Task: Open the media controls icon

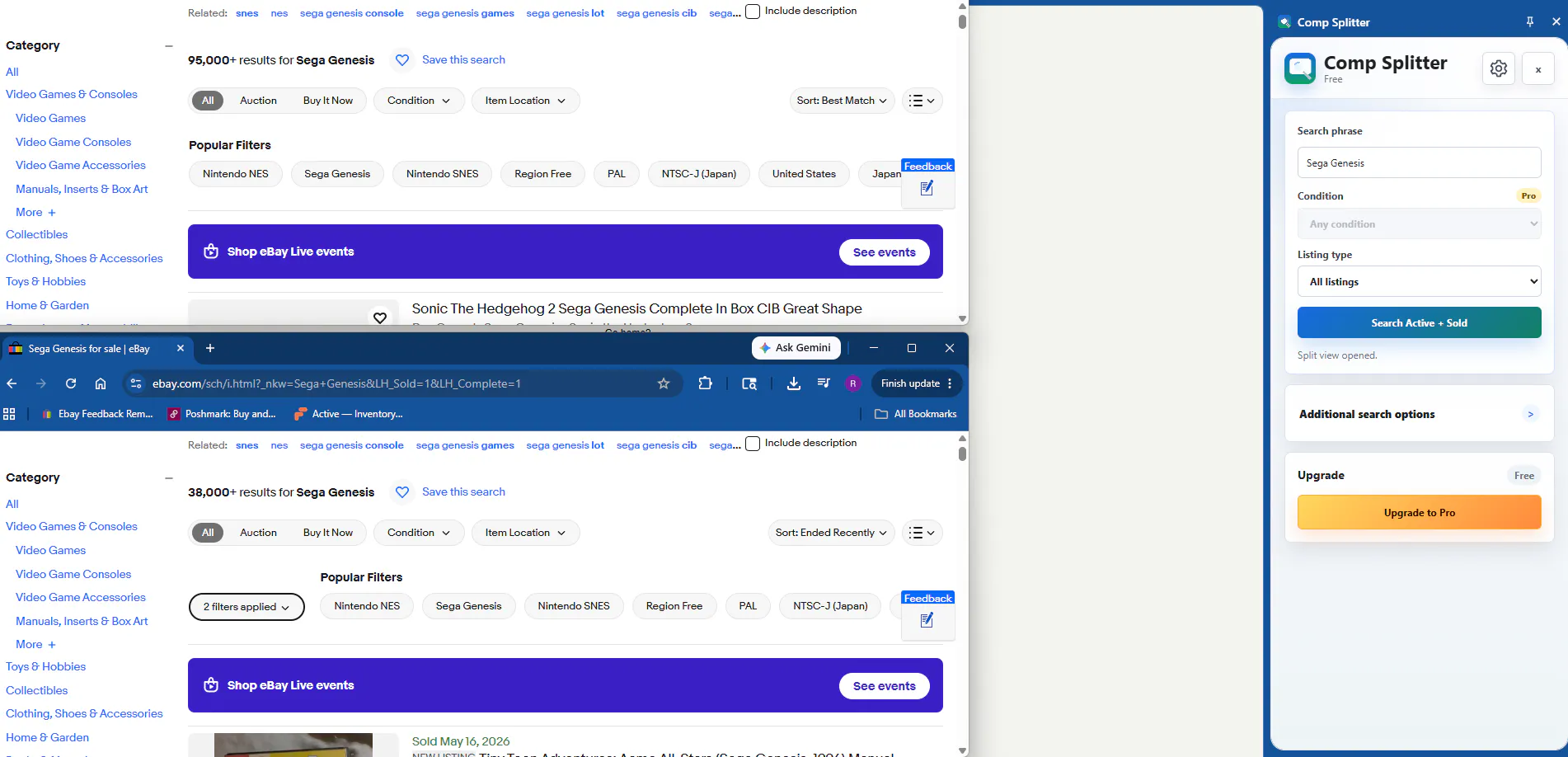Action: pos(824,383)
